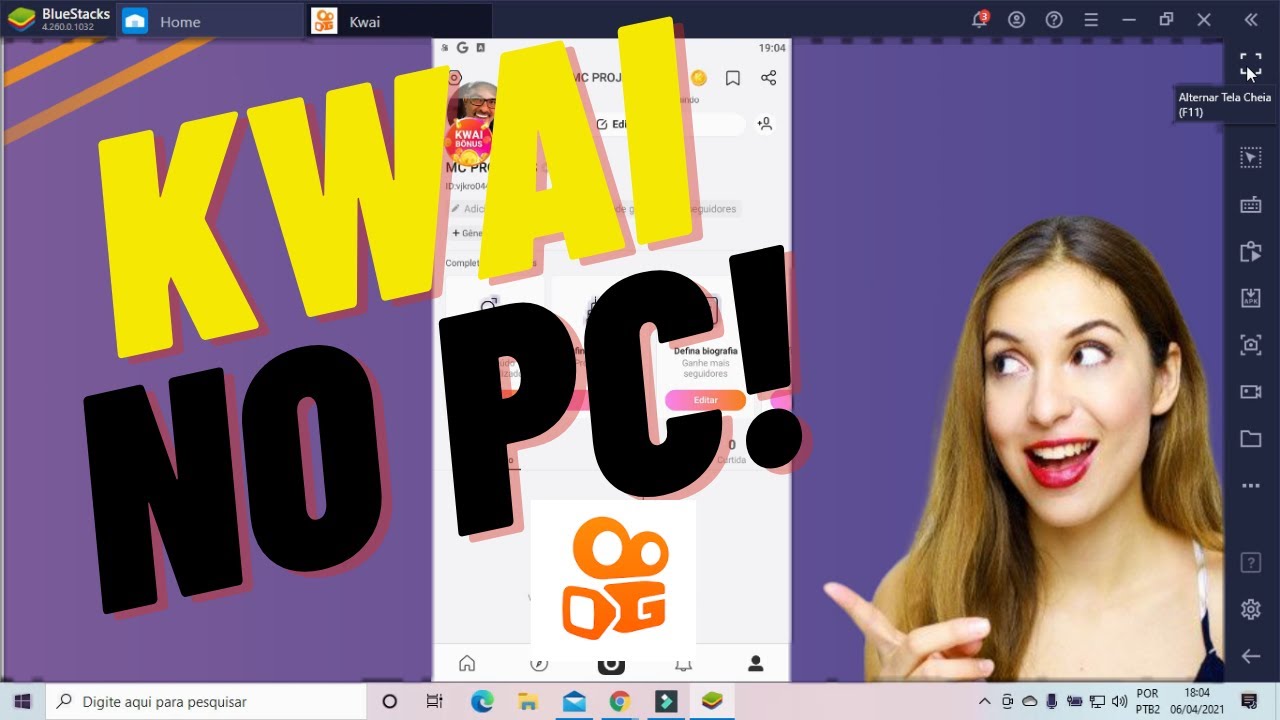Viewport: 1280px width, 720px height.
Task: Tap the gold coin icon in Kwai
Action: click(698, 77)
